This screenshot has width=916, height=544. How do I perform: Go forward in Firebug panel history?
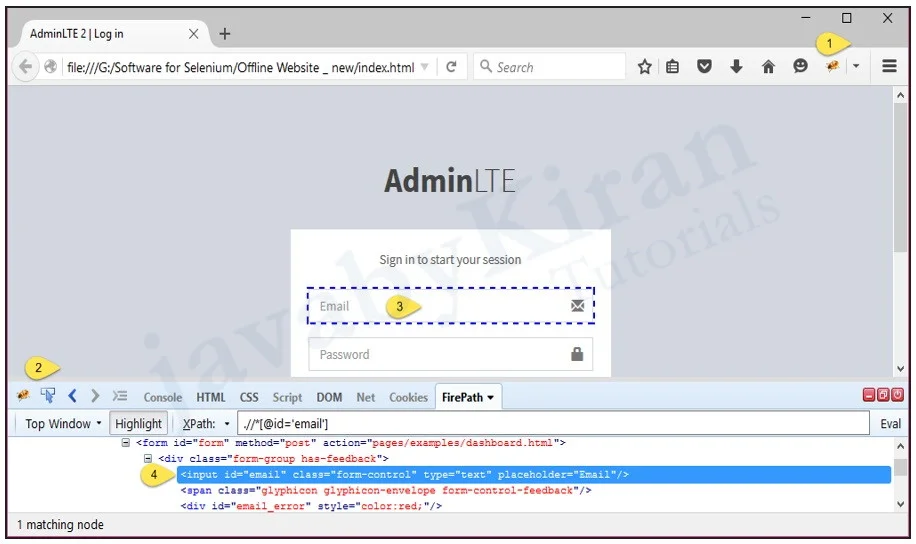95,396
